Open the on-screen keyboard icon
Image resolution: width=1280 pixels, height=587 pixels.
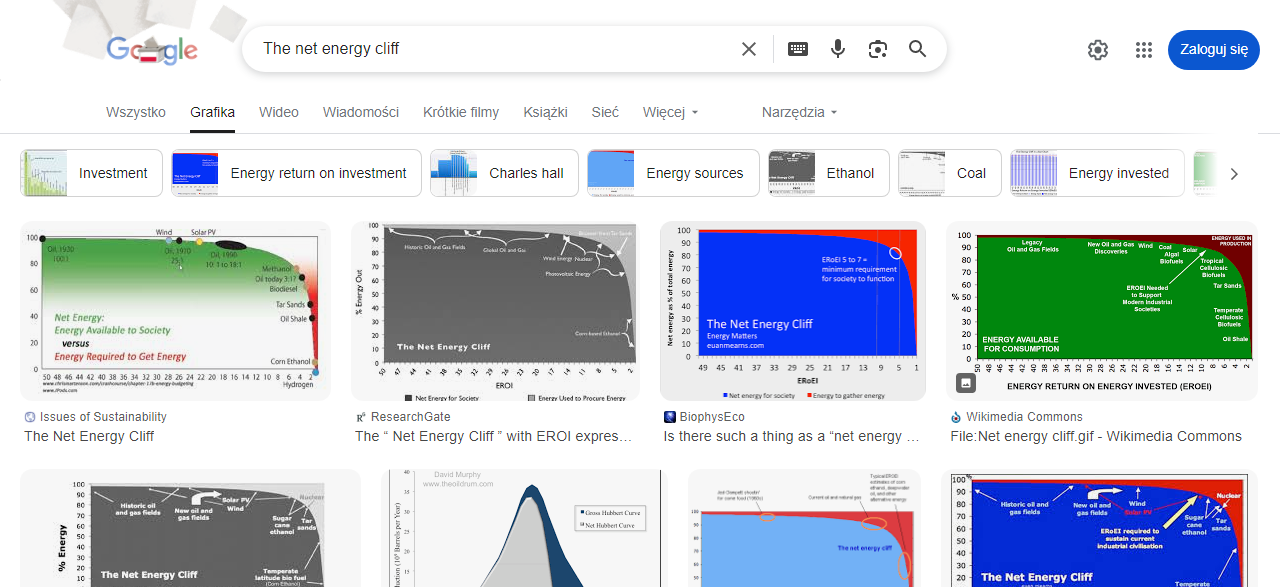(797, 49)
